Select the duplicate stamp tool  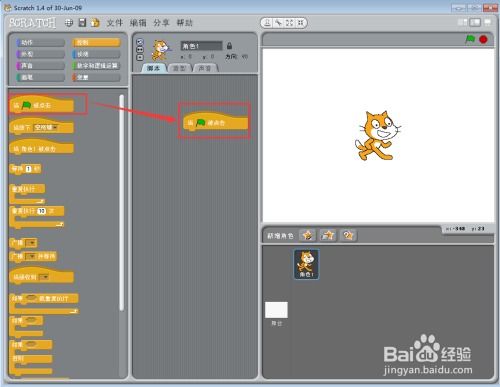267,23
